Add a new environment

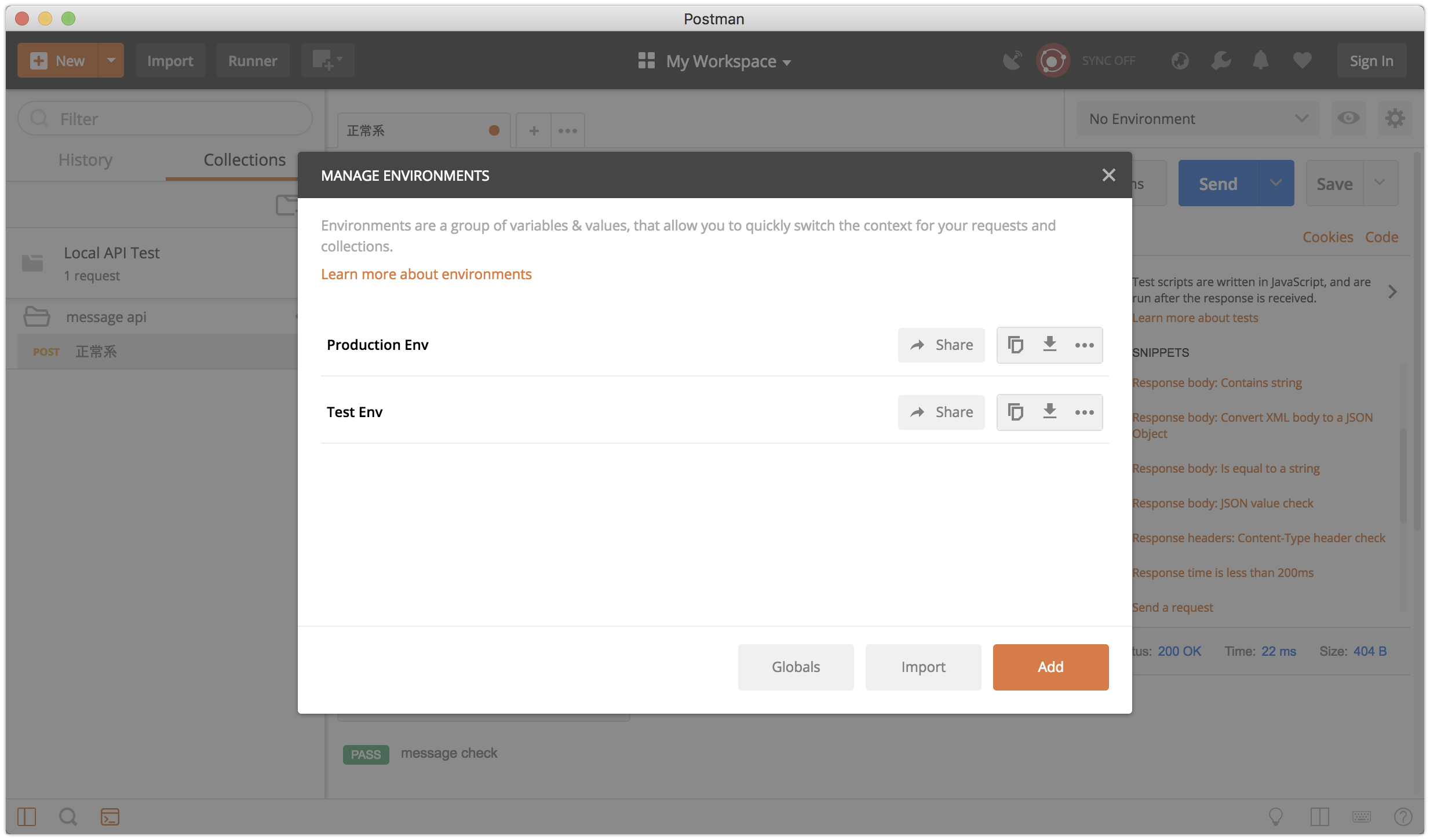pos(1050,667)
